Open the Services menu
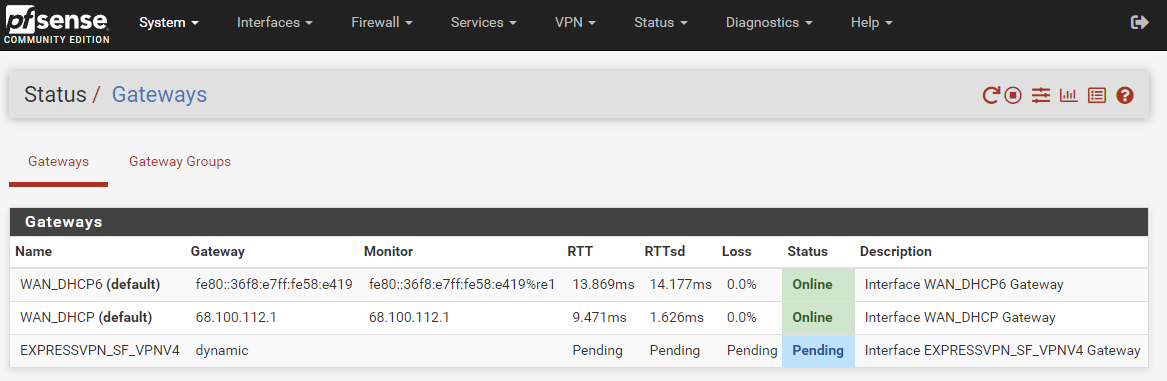This screenshot has height=381, width=1167. 483,22
